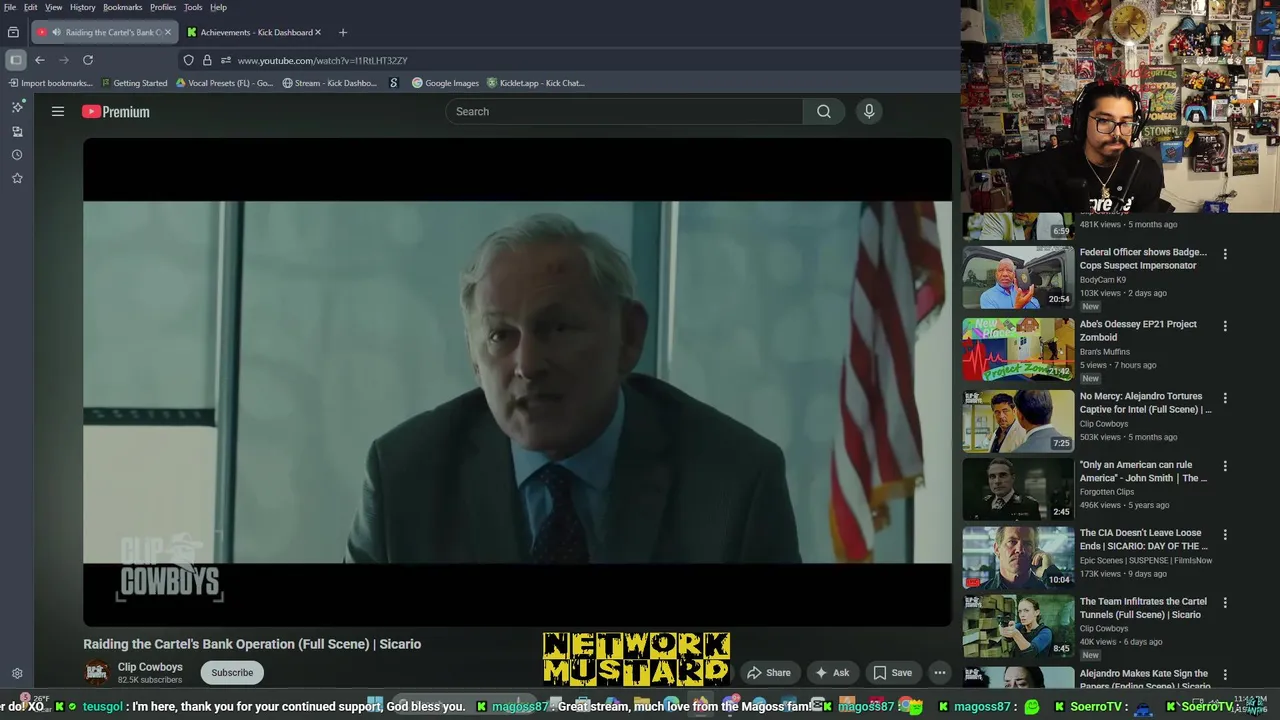Image resolution: width=1280 pixels, height=720 pixels.
Task: Switch to Achievements - Kick Dashboard tab
Action: tap(255, 32)
